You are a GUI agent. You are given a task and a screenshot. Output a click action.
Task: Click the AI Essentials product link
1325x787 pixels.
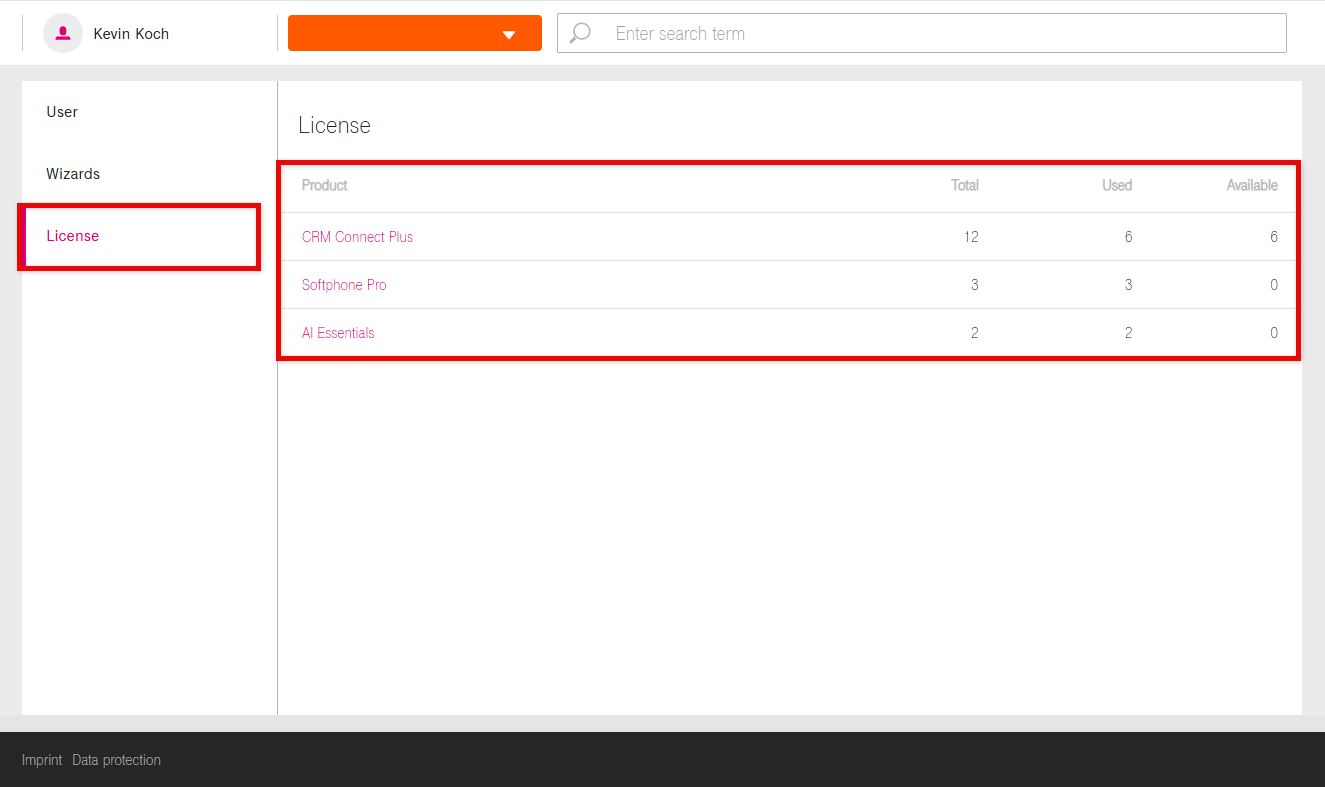point(338,333)
